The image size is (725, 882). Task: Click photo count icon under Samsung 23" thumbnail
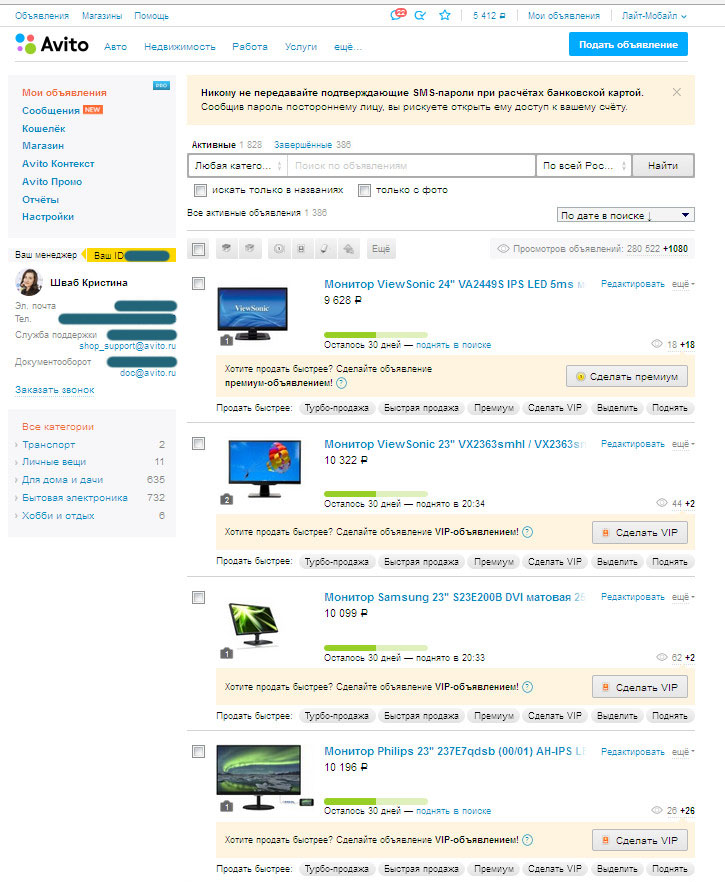tap(226, 653)
